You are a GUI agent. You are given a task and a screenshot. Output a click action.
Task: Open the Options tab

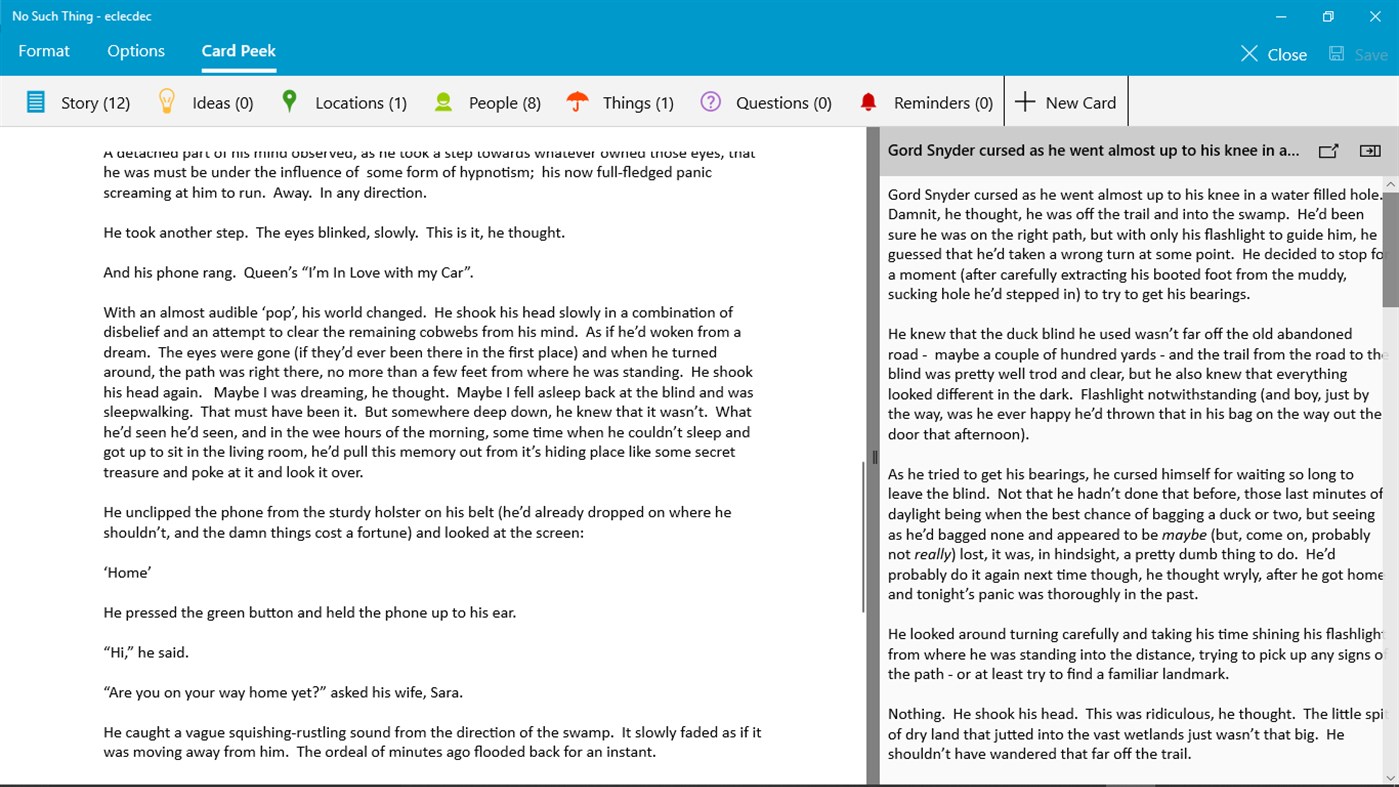click(136, 51)
